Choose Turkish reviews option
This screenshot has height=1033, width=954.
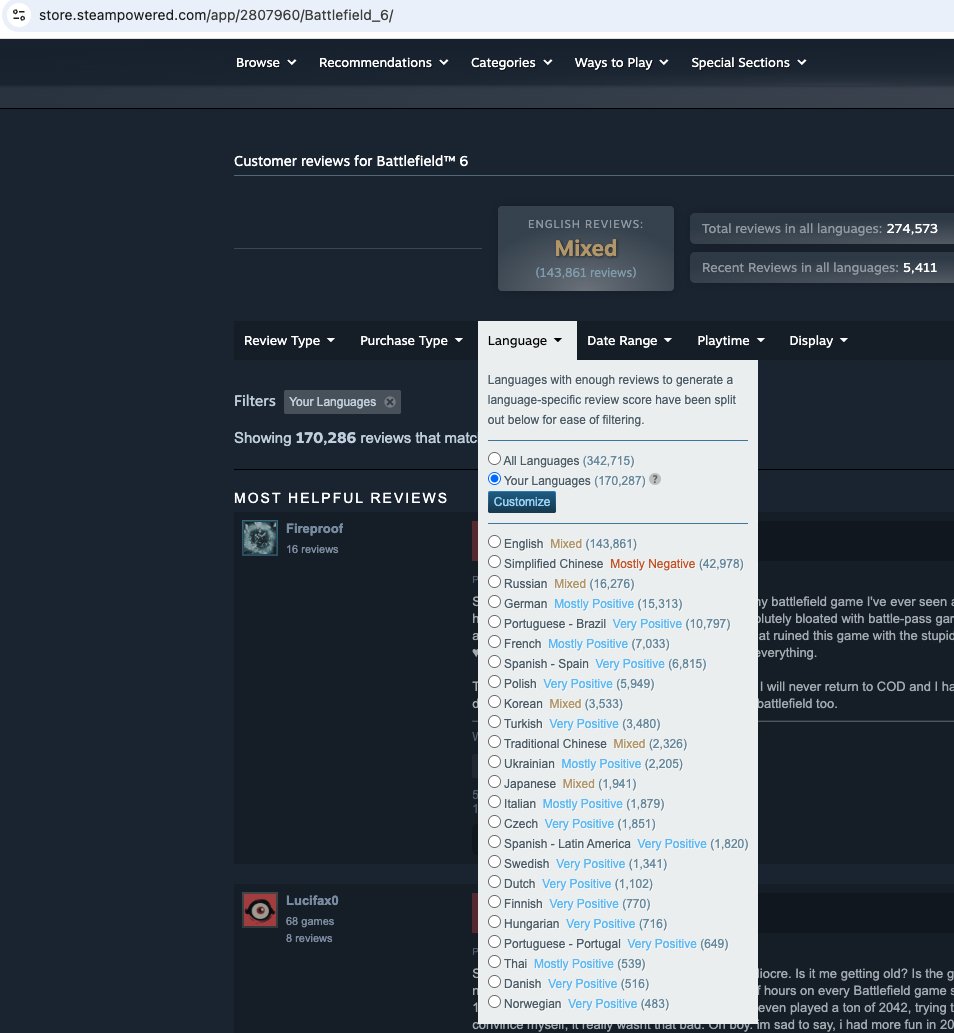tap(494, 721)
